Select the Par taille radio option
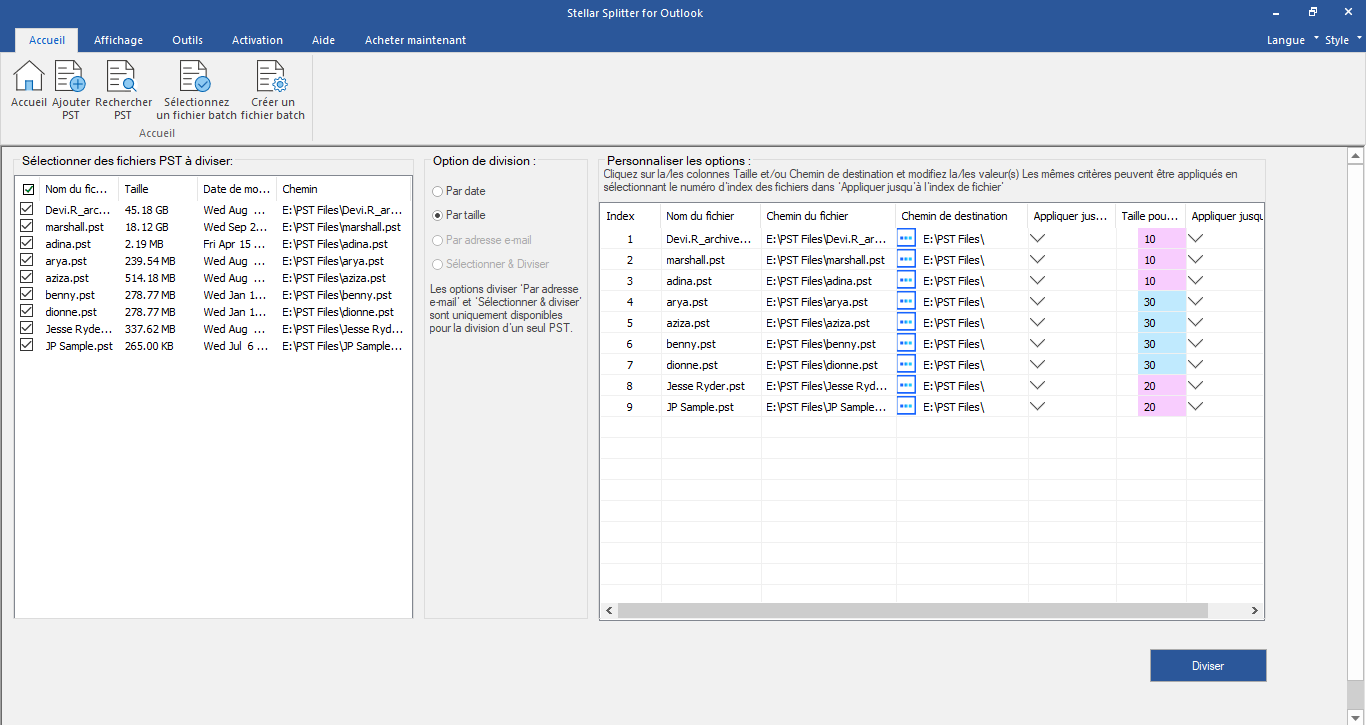This screenshot has width=1366, height=725. (437, 215)
